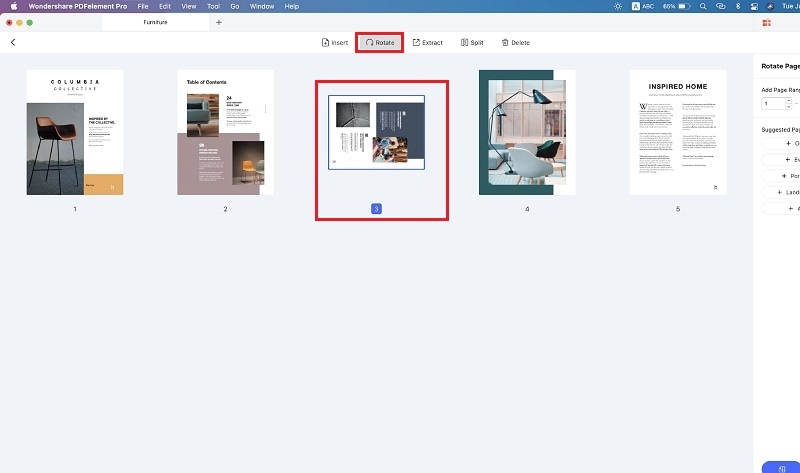Open the Split document tool
The height and width of the screenshot is (473, 800).
pyautogui.click(x=472, y=42)
